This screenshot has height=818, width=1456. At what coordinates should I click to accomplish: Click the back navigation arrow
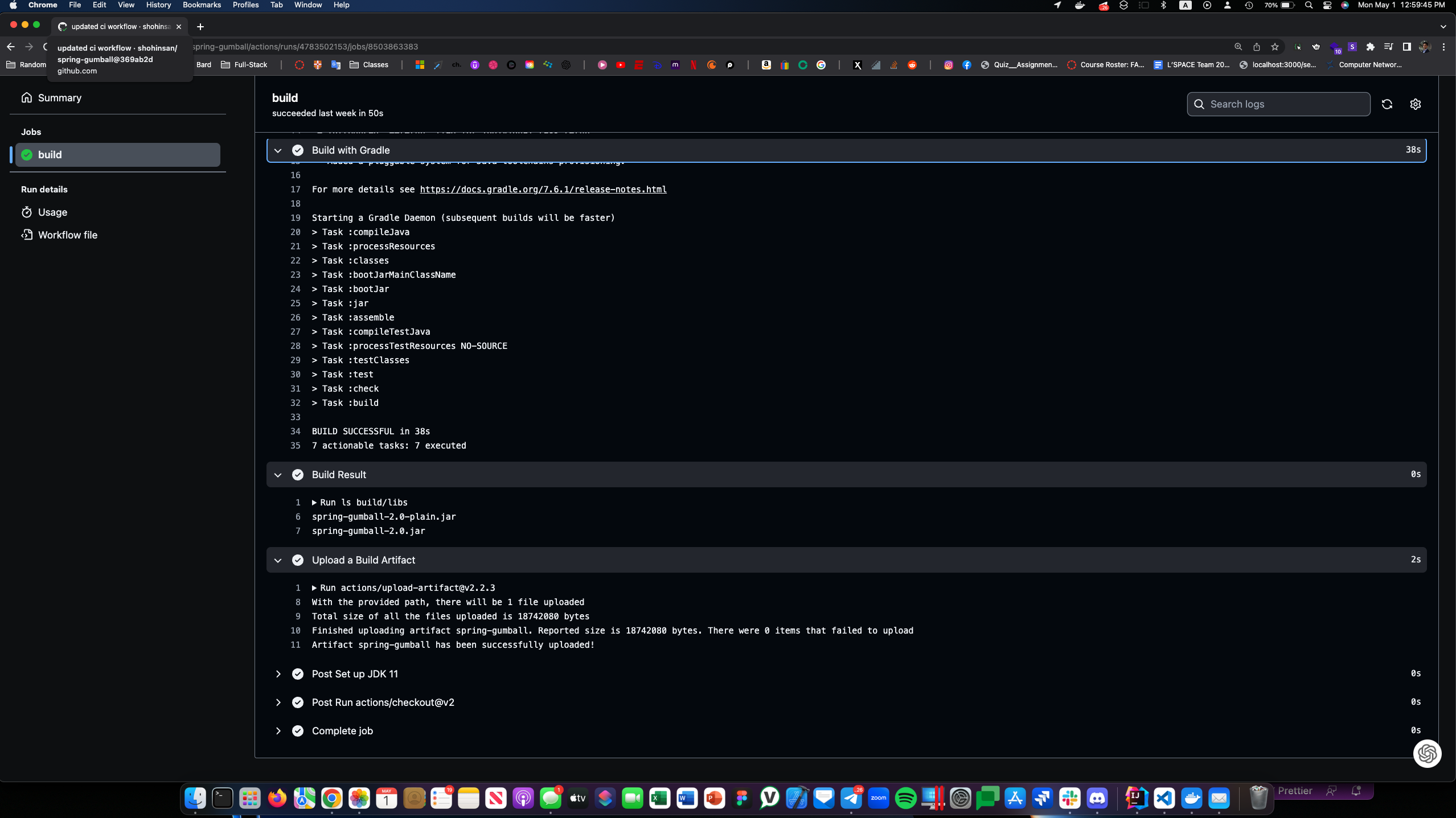click(11, 47)
